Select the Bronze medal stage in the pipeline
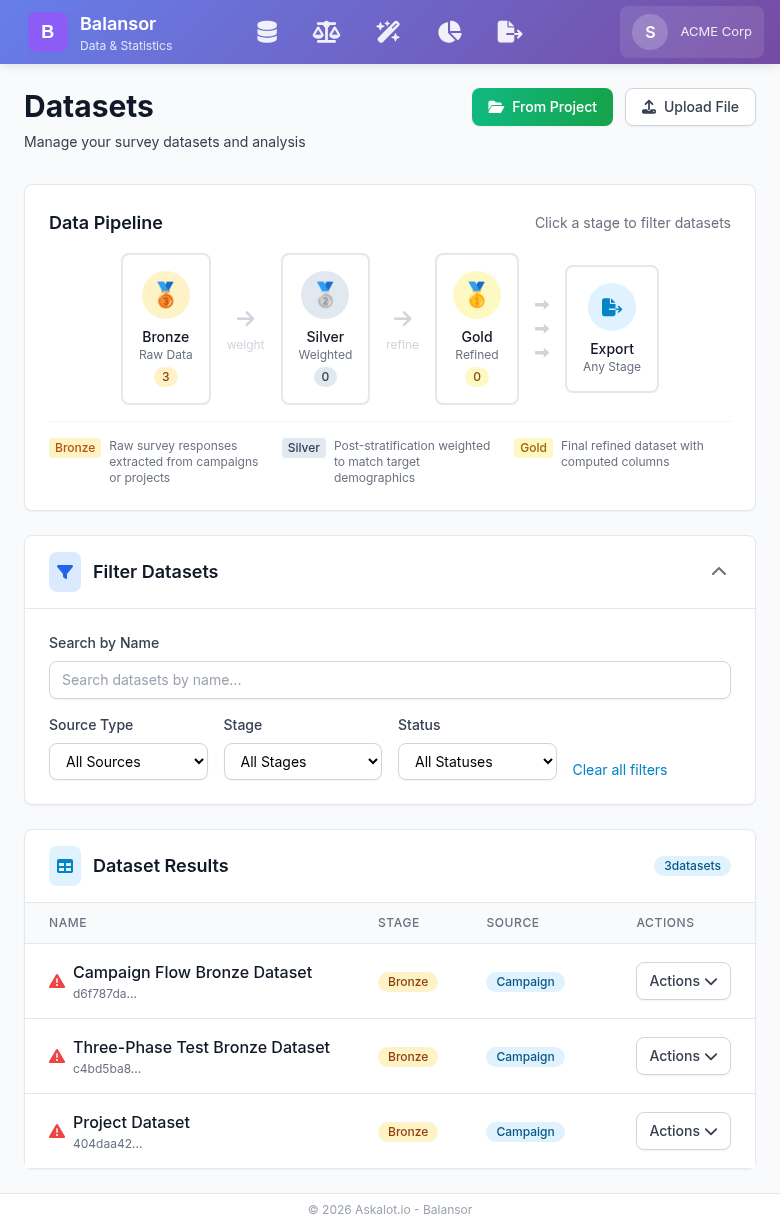Image resolution: width=780 pixels, height=1226 pixels. point(165,328)
